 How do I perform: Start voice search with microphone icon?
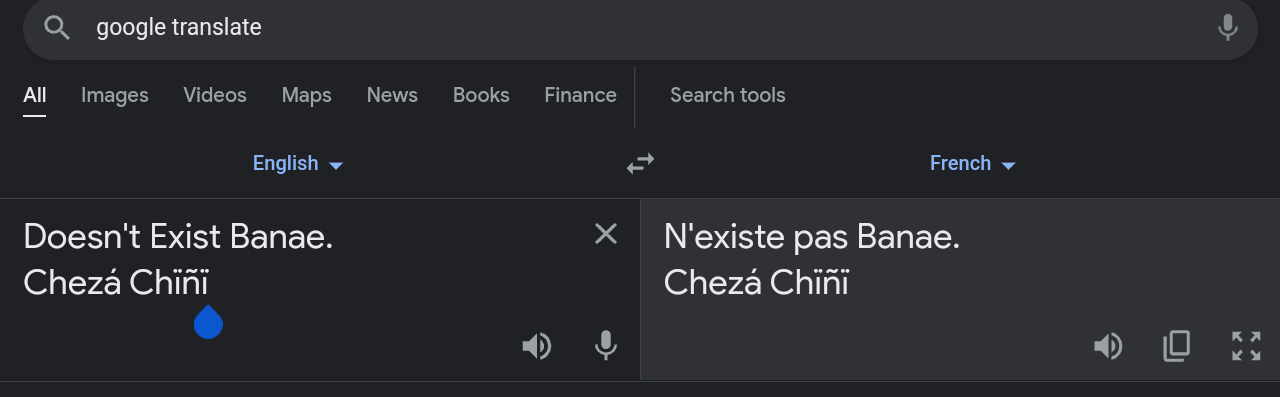[x=1228, y=28]
